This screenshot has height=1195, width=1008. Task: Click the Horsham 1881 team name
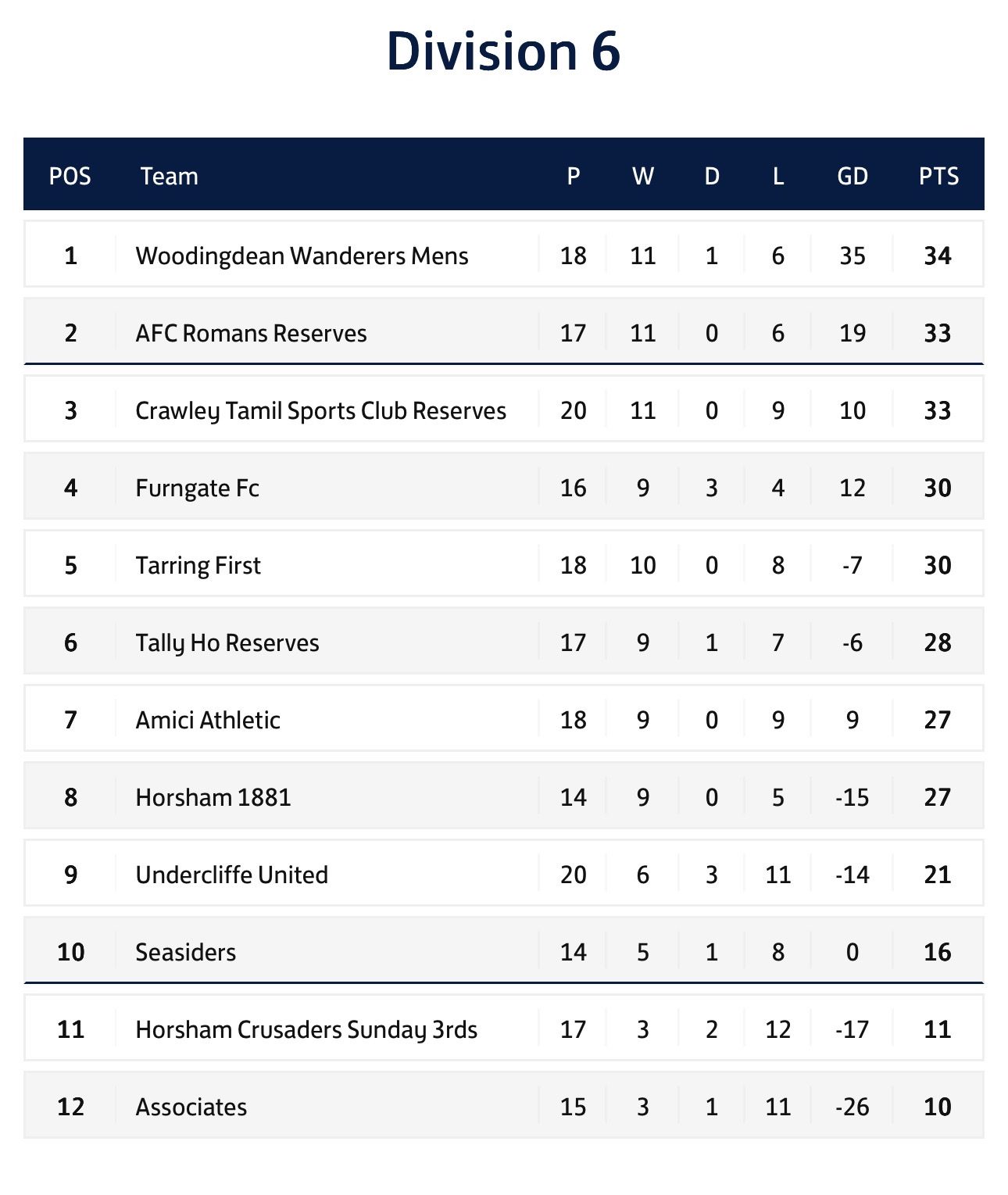point(213,797)
